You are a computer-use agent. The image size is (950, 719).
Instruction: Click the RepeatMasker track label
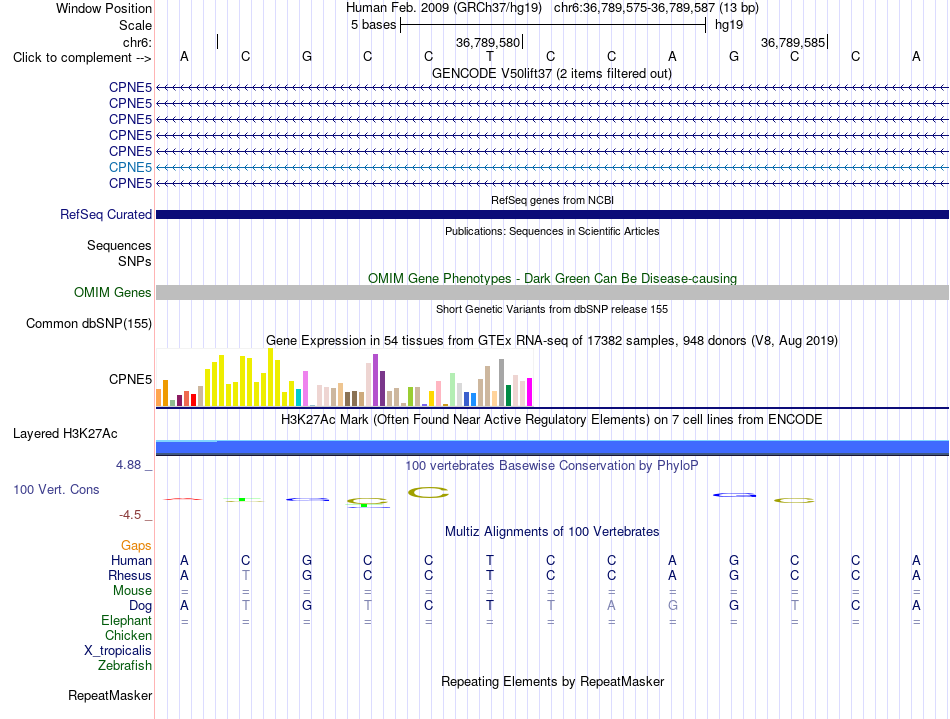pos(110,695)
